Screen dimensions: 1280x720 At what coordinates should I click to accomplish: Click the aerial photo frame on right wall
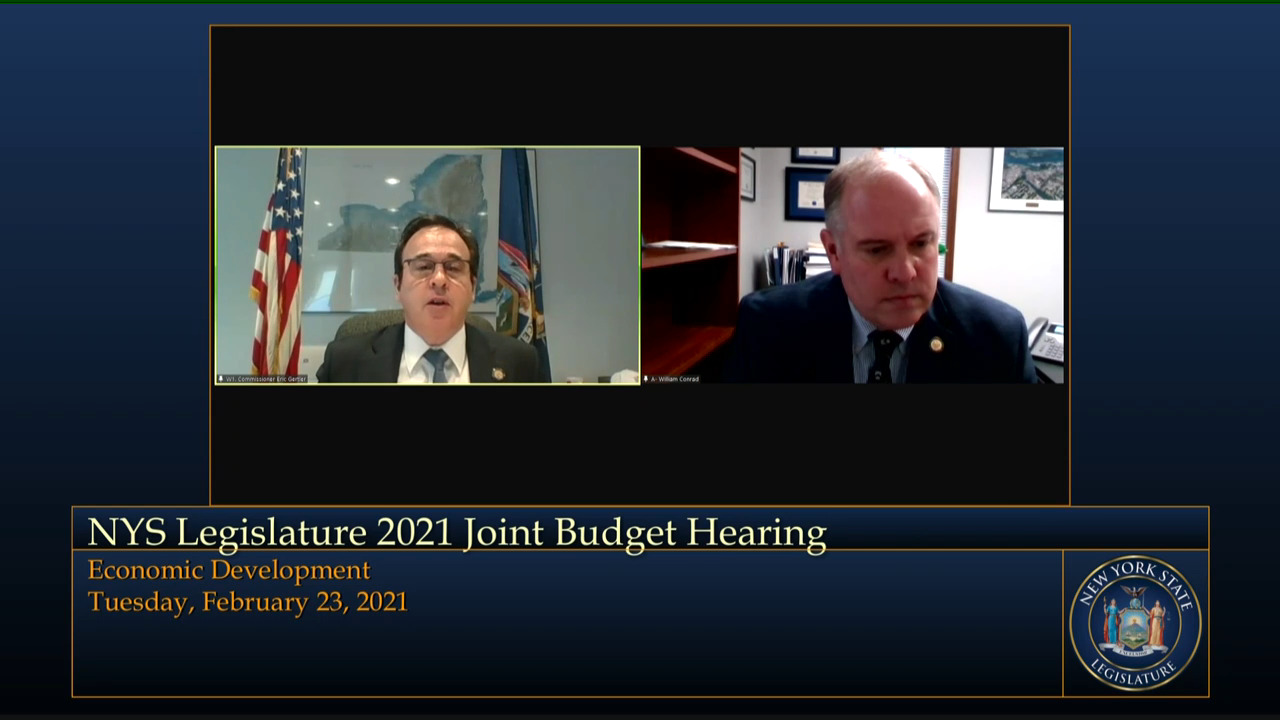point(1025,178)
